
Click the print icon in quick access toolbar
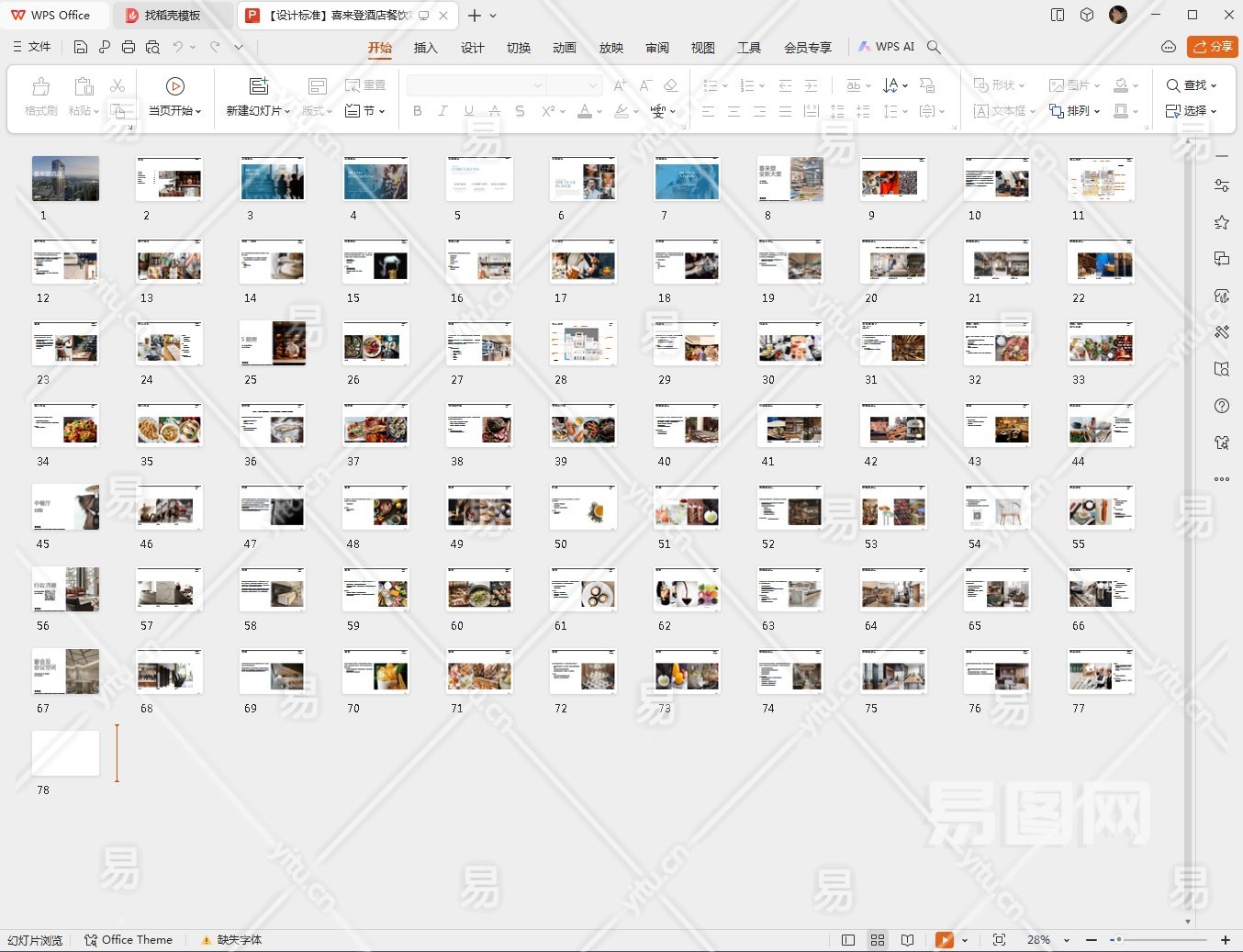tap(129, 47)
